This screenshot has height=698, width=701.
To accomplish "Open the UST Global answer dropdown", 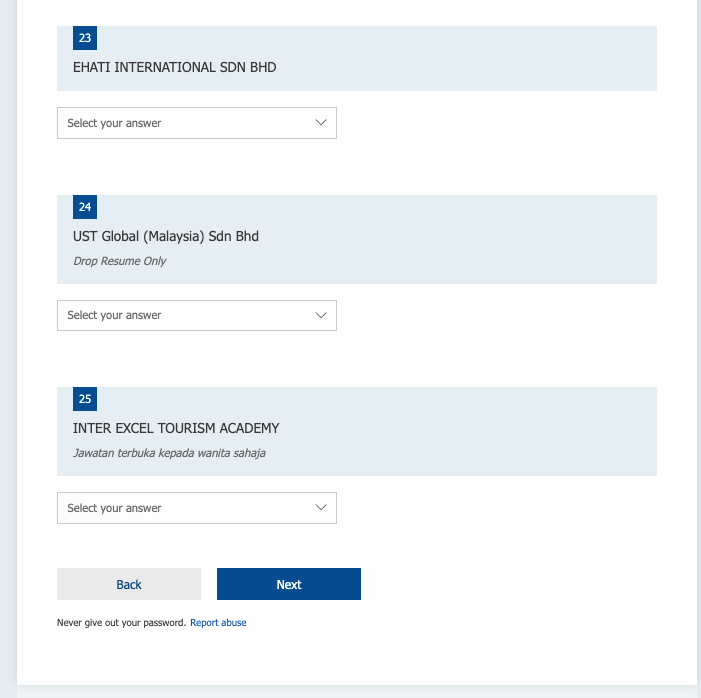I will [x=196, y=315].
